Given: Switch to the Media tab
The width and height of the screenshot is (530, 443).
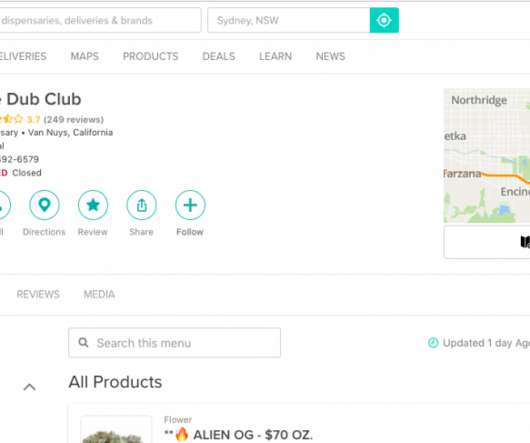Looking at the screenshot, I should [x=99, y=294].
